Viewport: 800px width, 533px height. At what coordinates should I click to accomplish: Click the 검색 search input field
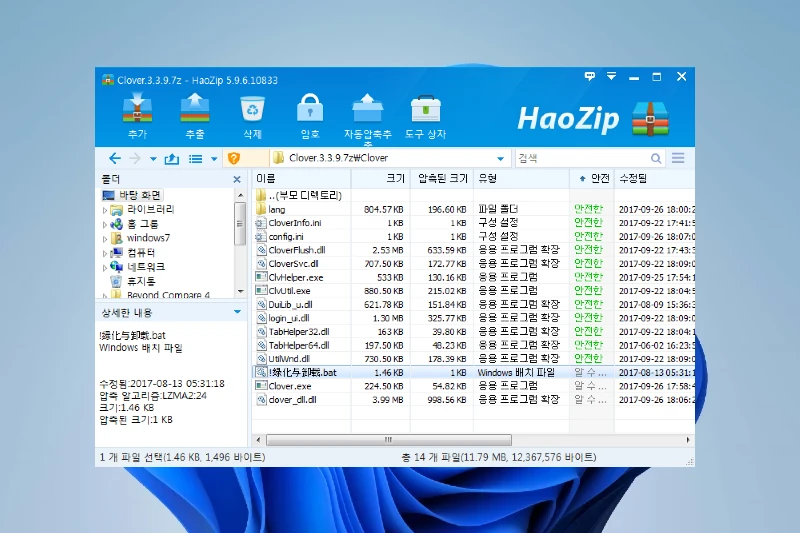[x=582, y=158]
